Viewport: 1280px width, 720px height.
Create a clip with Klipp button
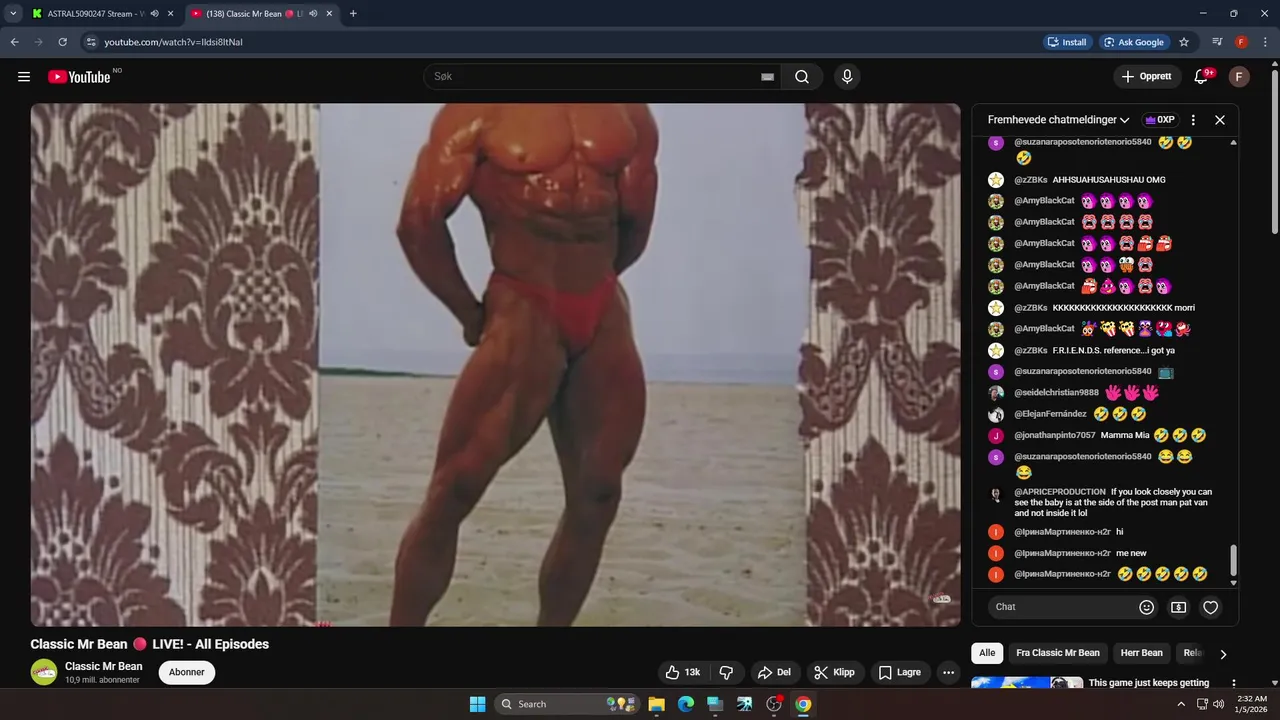(835, 672)
